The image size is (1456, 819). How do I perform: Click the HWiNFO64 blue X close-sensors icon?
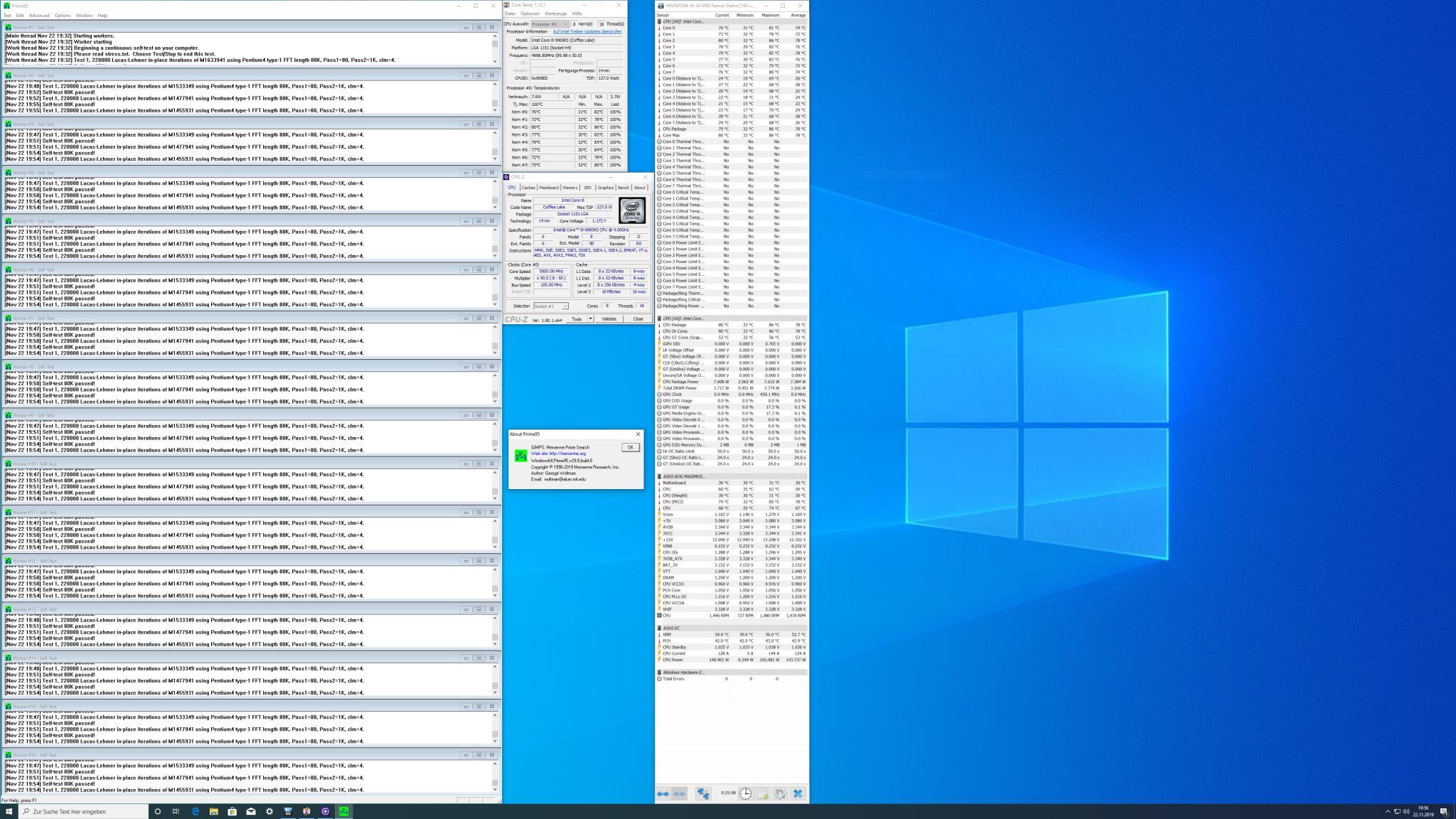tap(798, 793)
